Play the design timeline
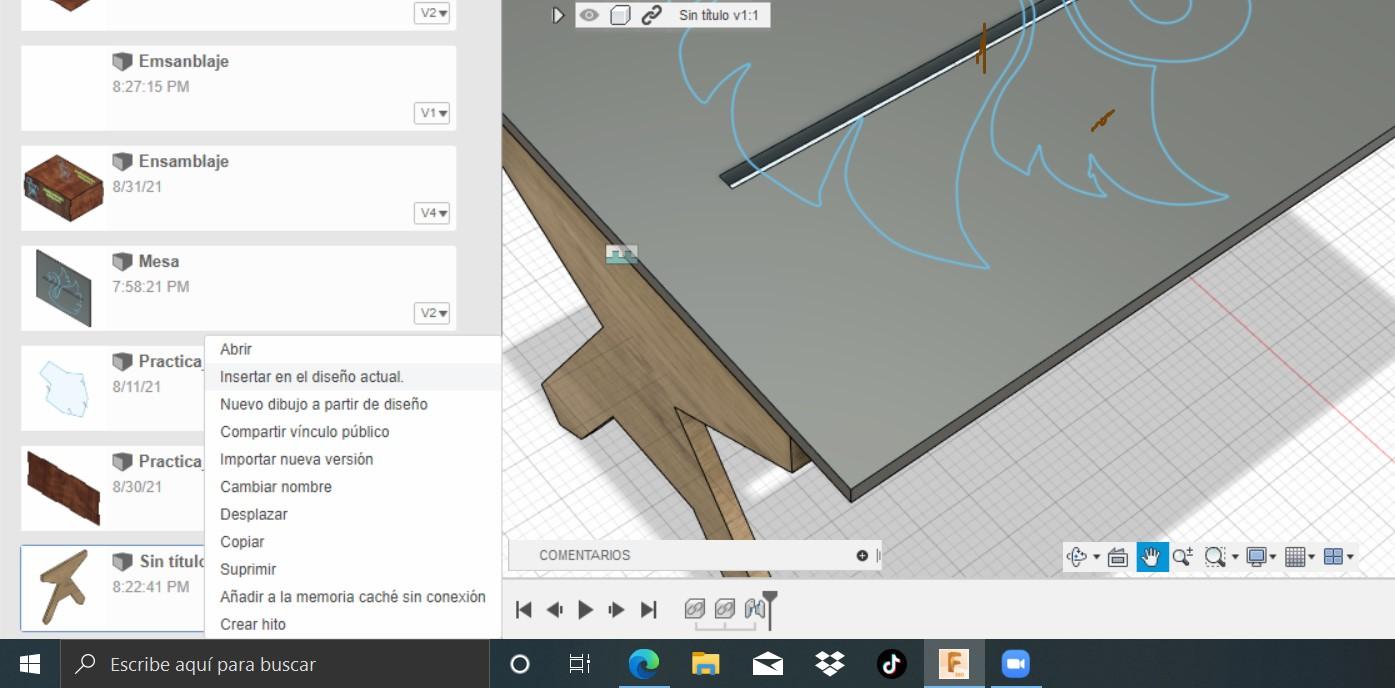Image resolution: width=1395 pixels, height=688 pixels. pyautogui.click(x=586, y=610)
